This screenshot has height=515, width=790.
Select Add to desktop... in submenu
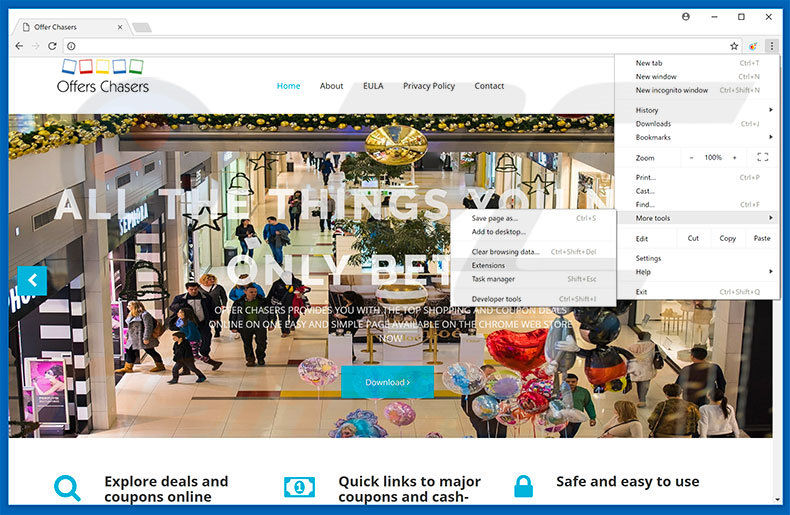(x=533, y=232)
